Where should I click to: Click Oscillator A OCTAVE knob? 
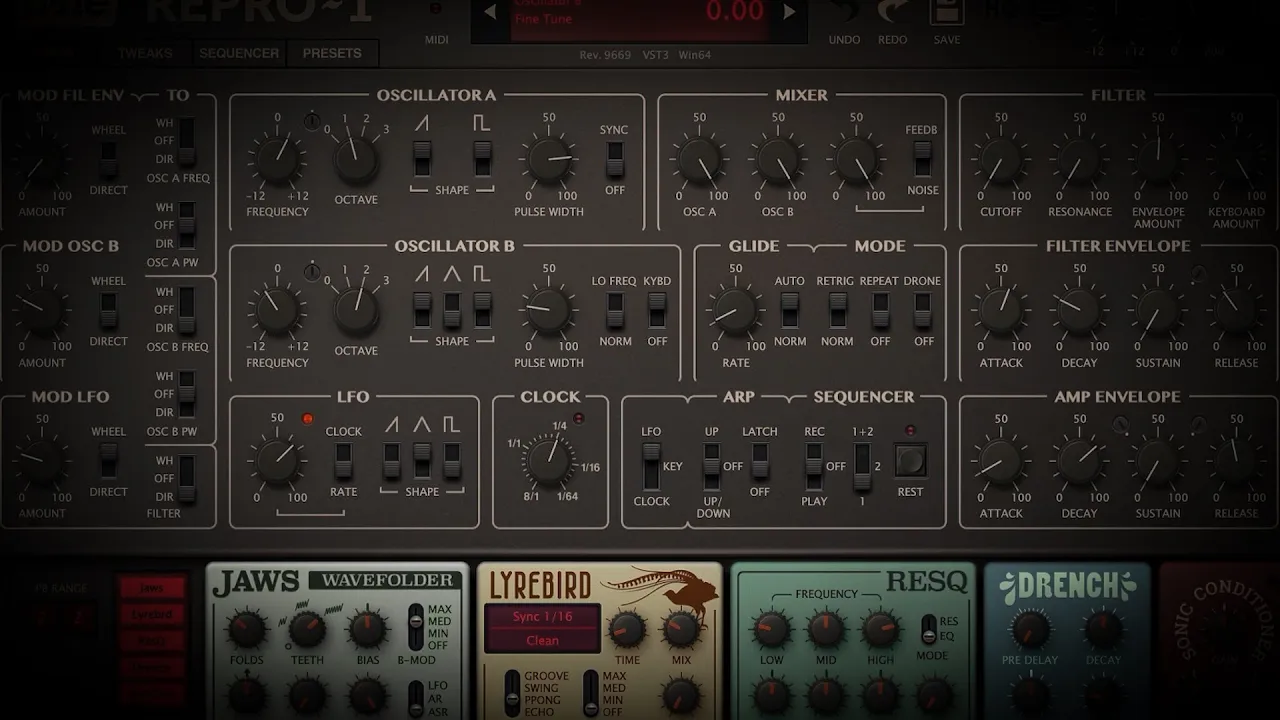click(x=356, y=160)
